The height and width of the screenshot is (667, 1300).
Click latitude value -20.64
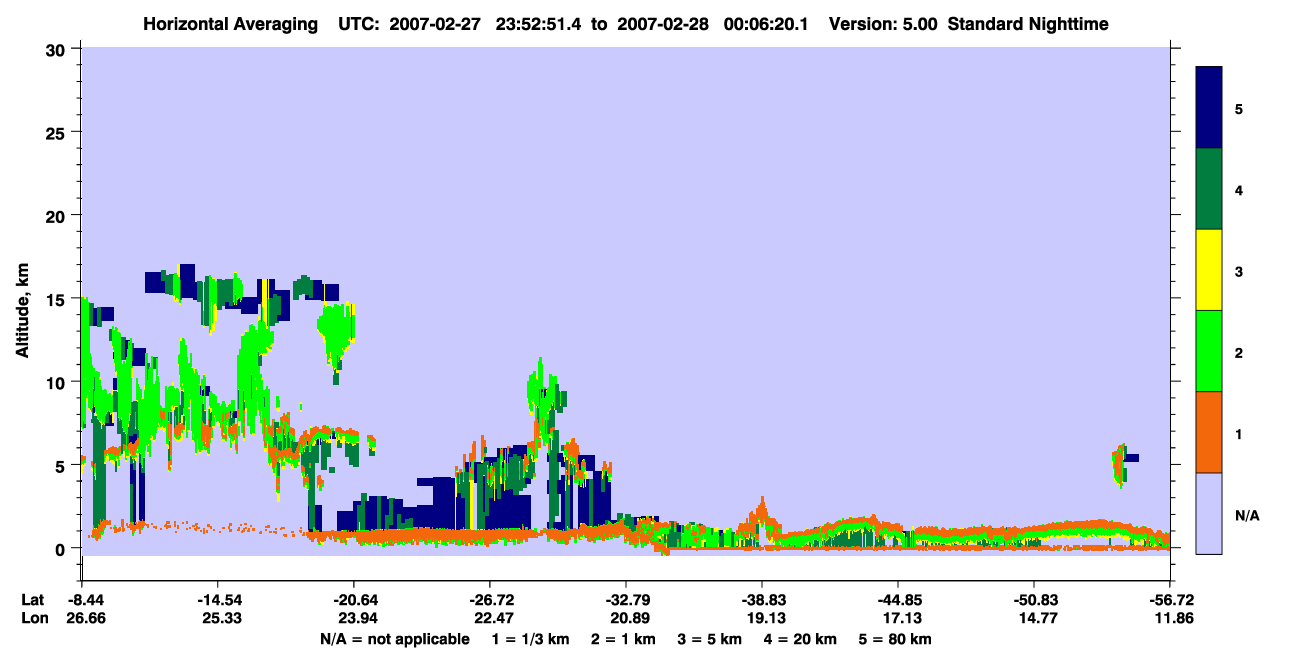click(x=355, y=600)
